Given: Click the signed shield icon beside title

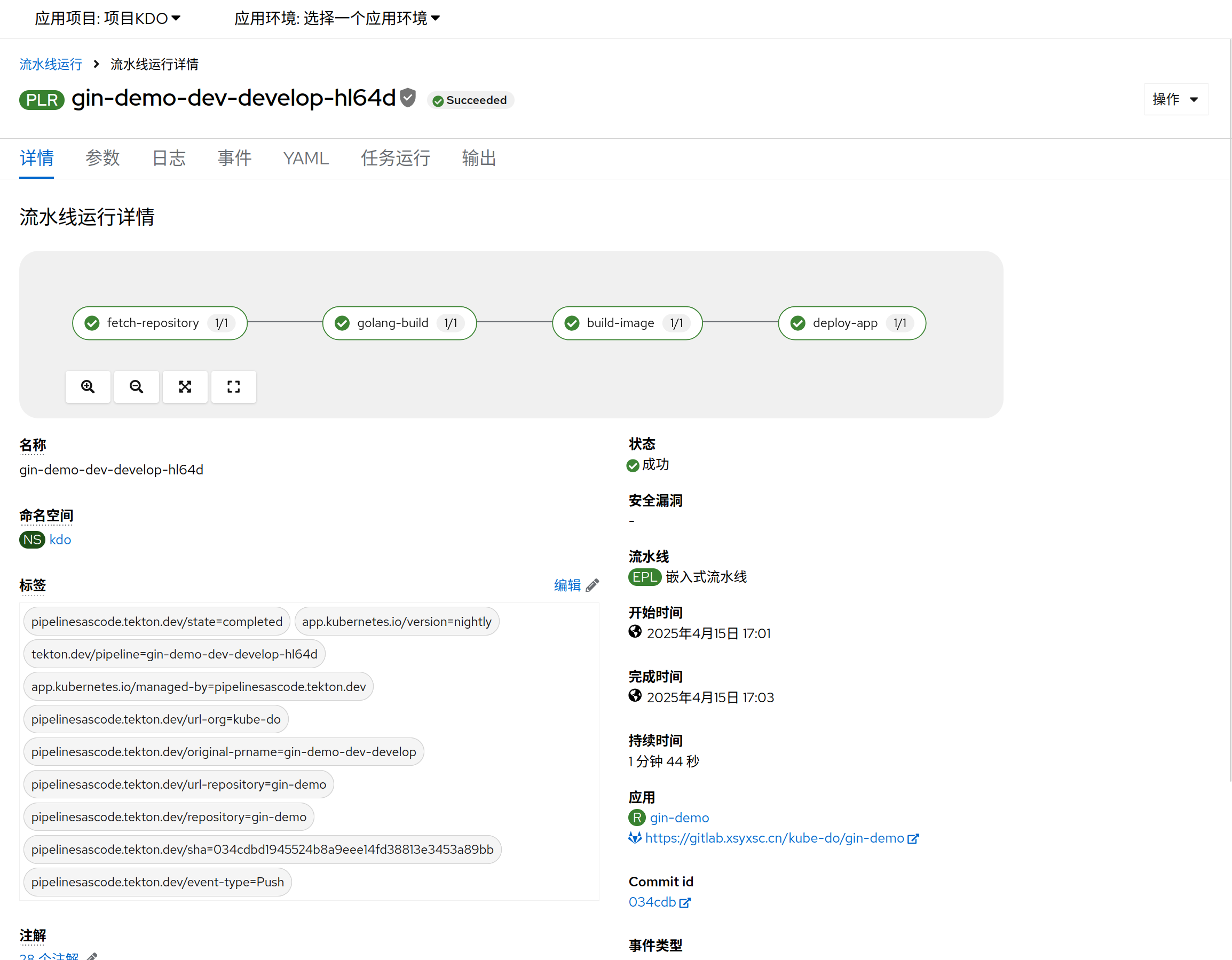Looking at the screenshot, I should [x=408, y=98].
